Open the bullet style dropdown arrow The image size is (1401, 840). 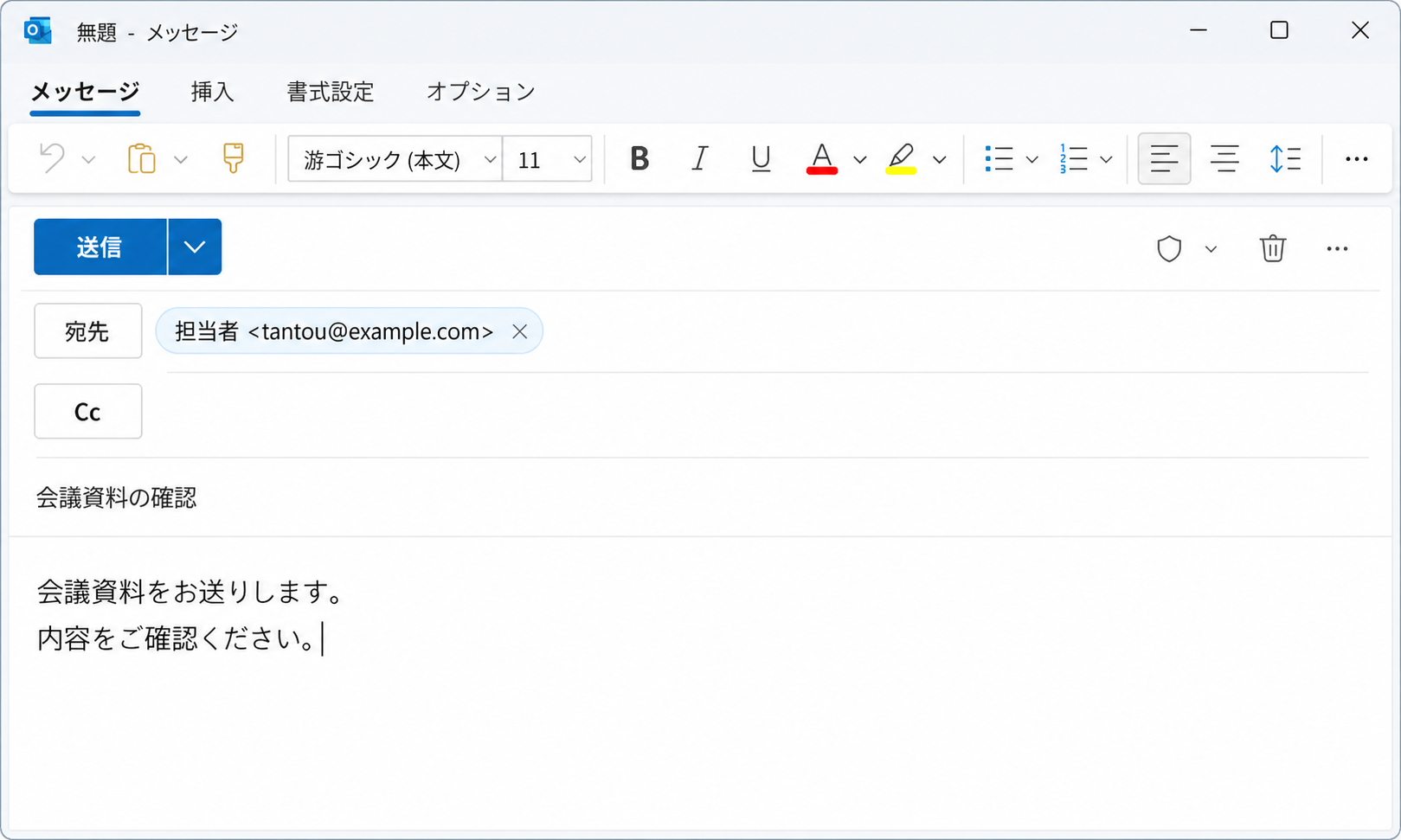tap(1032, 160)
